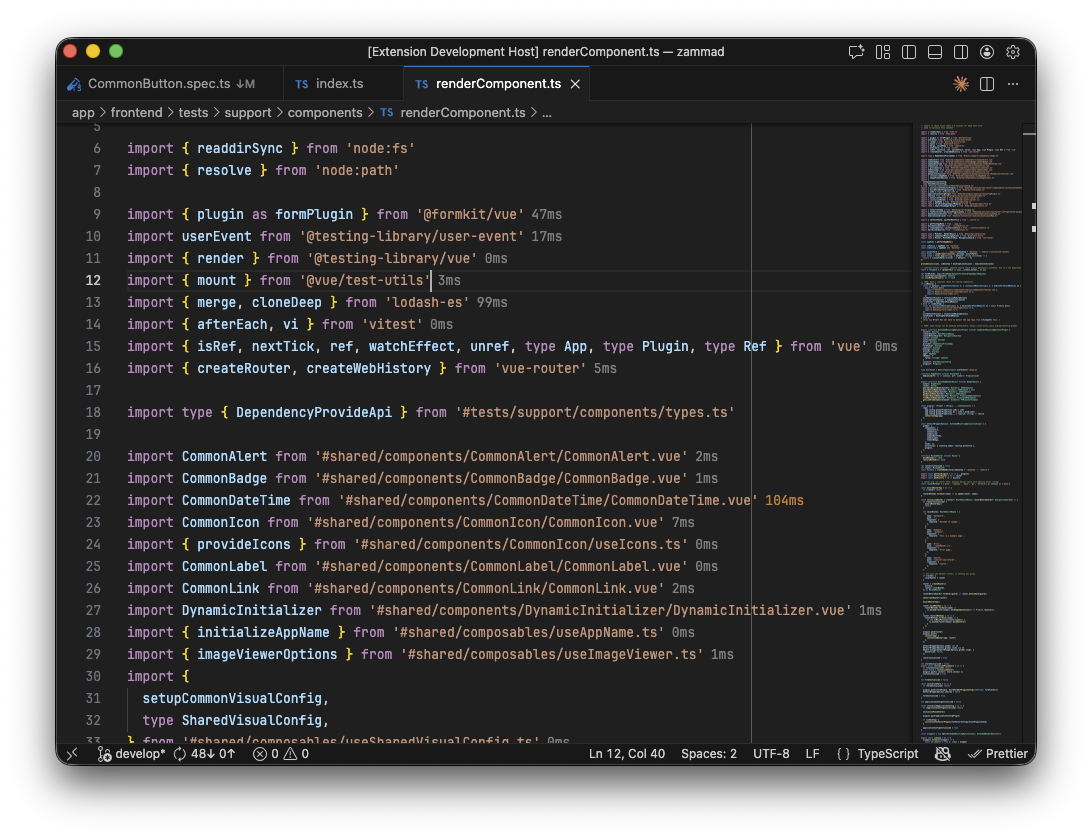The height and width of the screenshot is (839, 1092).
Task: Click 'Ln 12, Col 40' cursor position
Action: click(x=627, y=754)
